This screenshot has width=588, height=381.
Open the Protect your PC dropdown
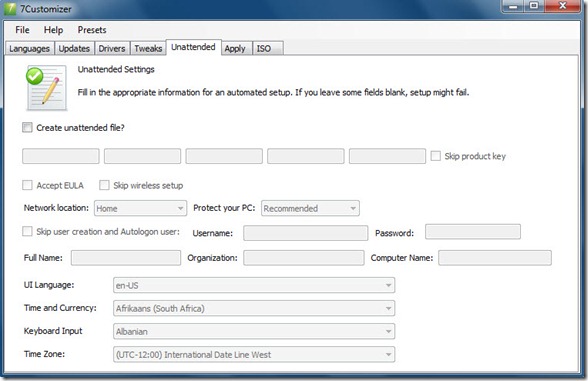point(310,208)
